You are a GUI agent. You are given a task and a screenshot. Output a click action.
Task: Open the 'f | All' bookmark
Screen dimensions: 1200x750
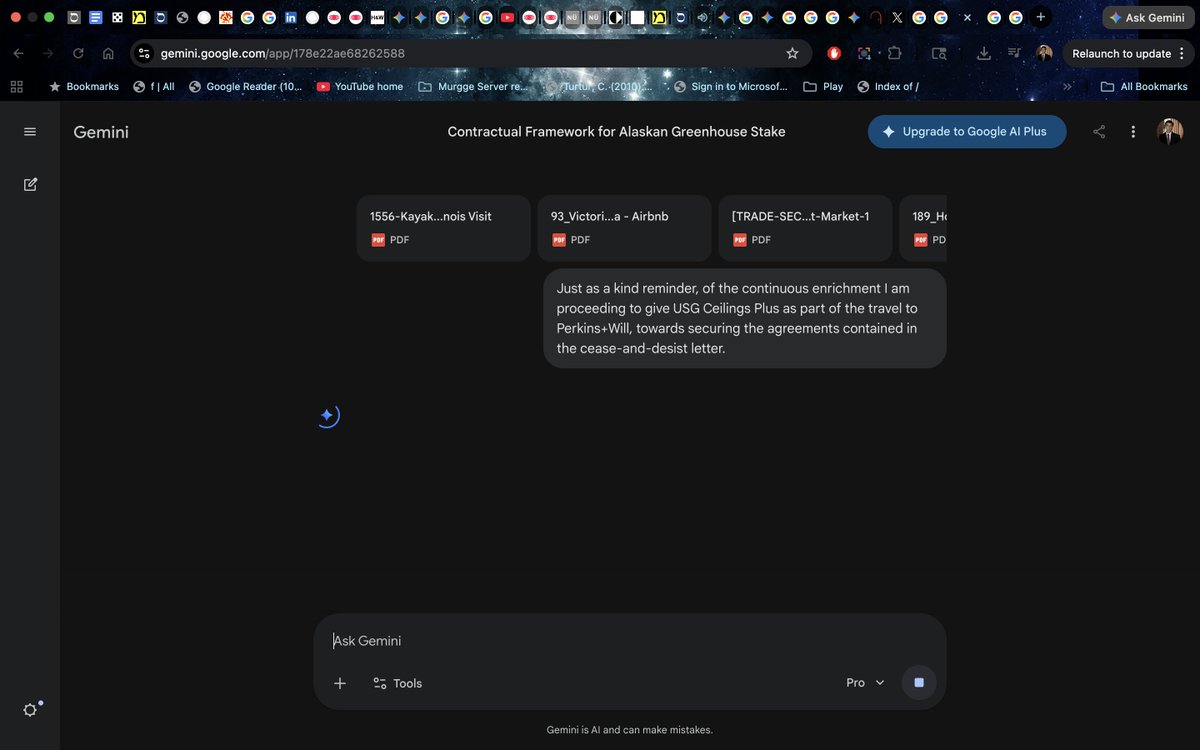point(154,86)
